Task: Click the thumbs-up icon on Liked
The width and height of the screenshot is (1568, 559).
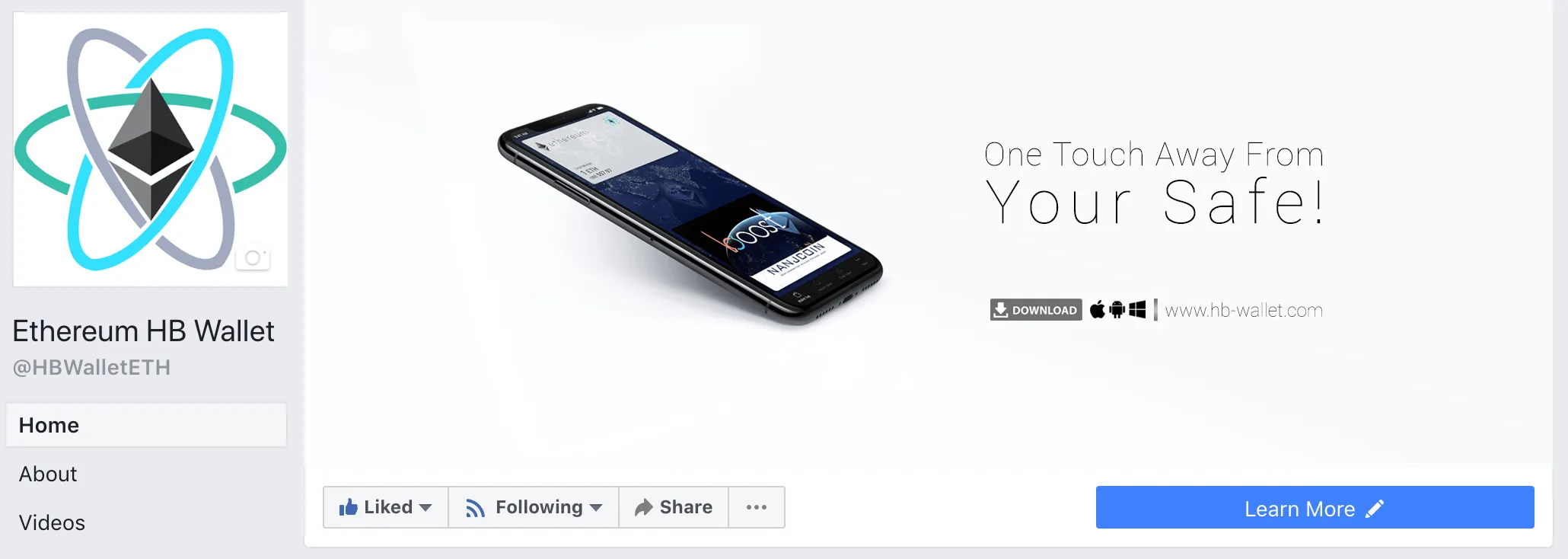Action: point(349,507)
